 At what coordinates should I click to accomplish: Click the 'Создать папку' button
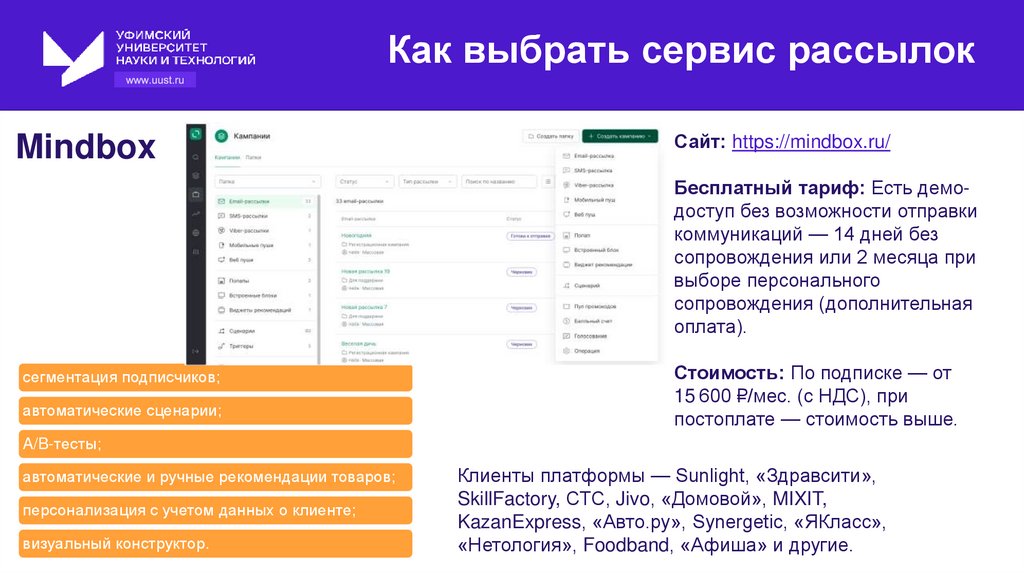click(550, 136)
